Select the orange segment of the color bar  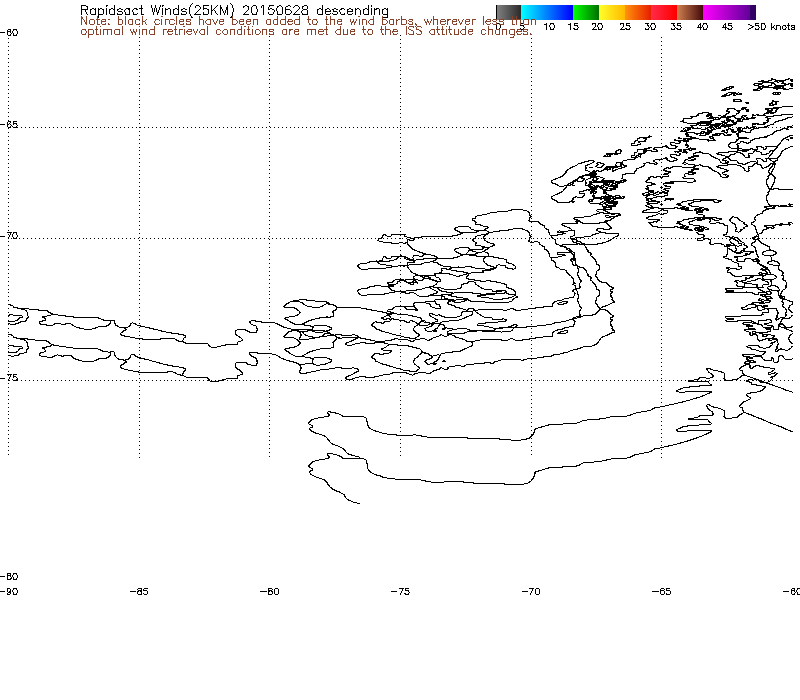coord(638,12)
